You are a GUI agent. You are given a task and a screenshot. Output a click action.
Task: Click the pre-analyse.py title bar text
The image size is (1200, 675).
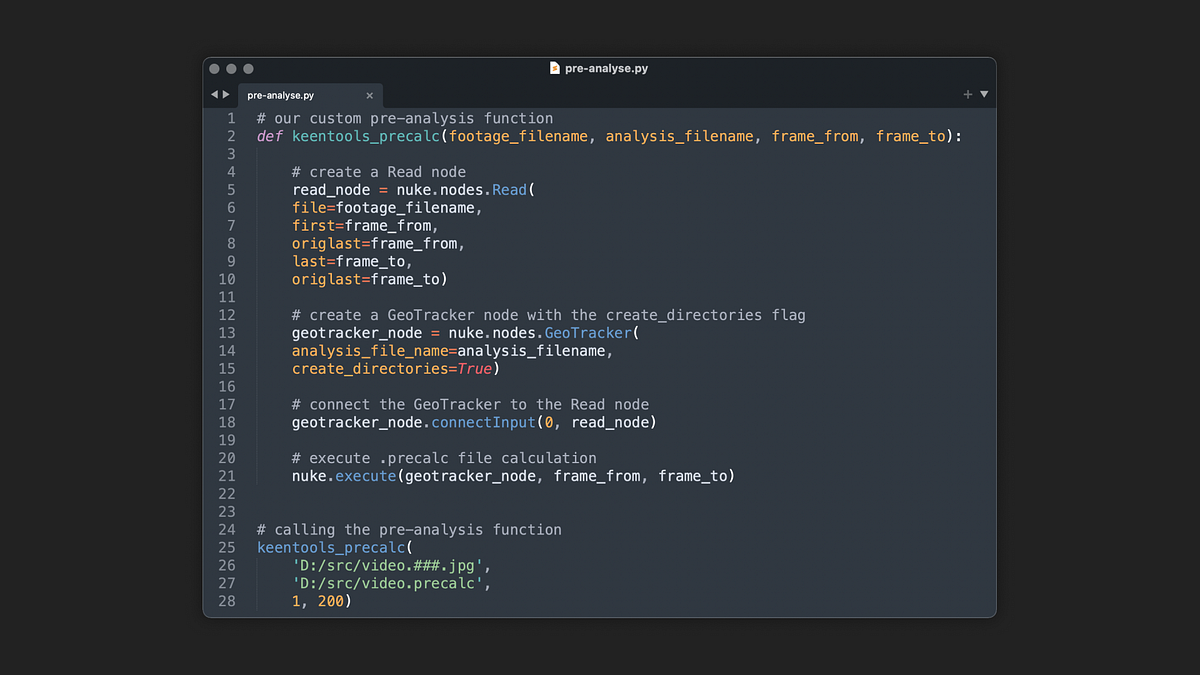tap(606, 67)
